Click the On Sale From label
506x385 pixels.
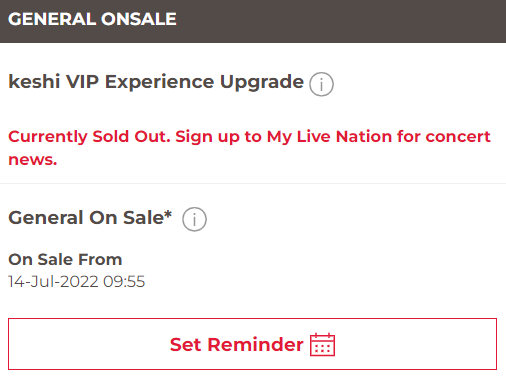coord(65,259)
